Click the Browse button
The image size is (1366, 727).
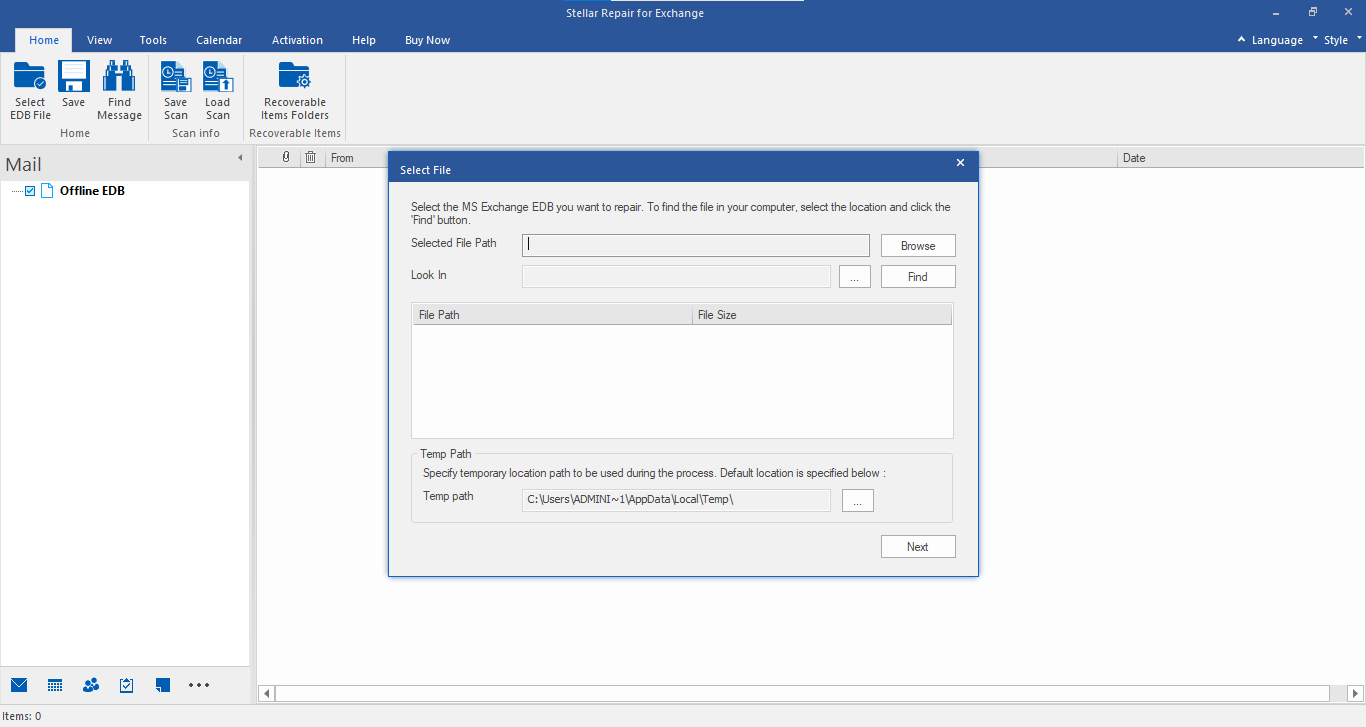(x=917, y=246)
